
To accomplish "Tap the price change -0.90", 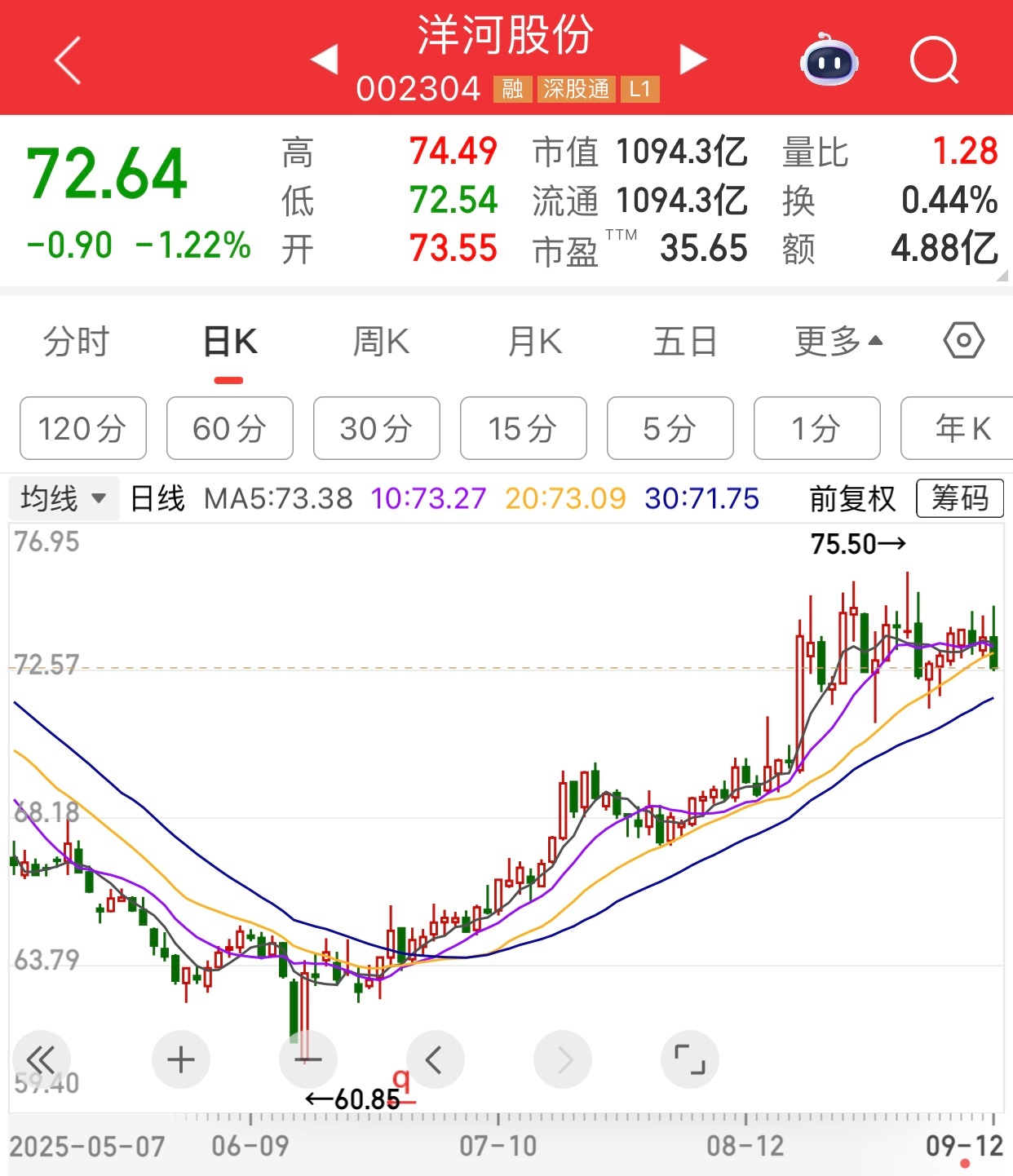I will 69,245.
